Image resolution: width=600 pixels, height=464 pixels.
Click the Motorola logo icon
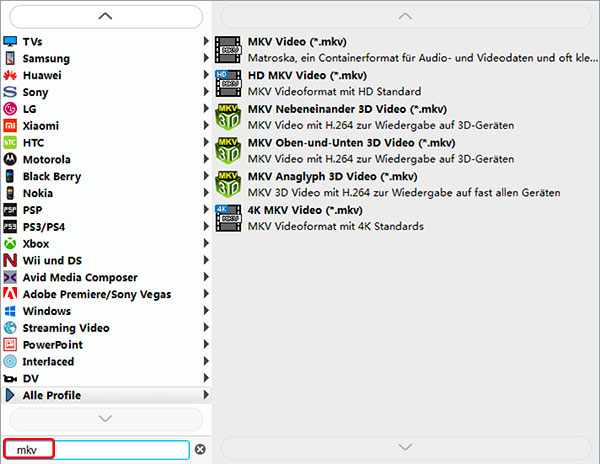pos(10,159)
